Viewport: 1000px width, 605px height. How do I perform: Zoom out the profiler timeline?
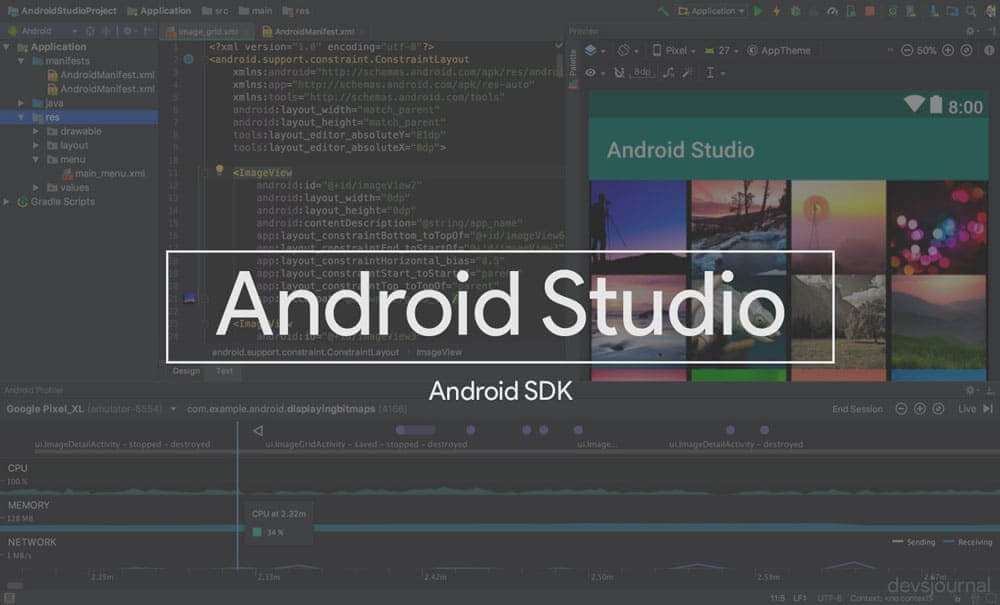[x=901, y=409]
